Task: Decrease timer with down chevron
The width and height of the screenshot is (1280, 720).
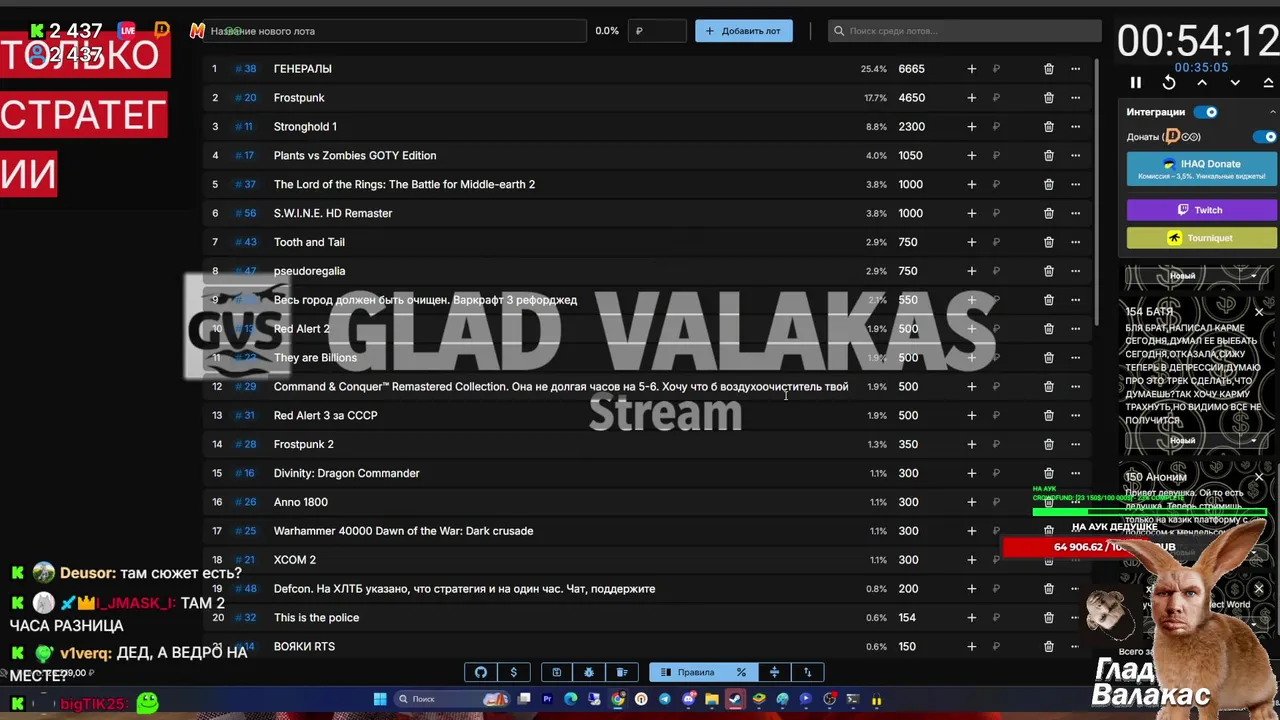Action: 1235,83
